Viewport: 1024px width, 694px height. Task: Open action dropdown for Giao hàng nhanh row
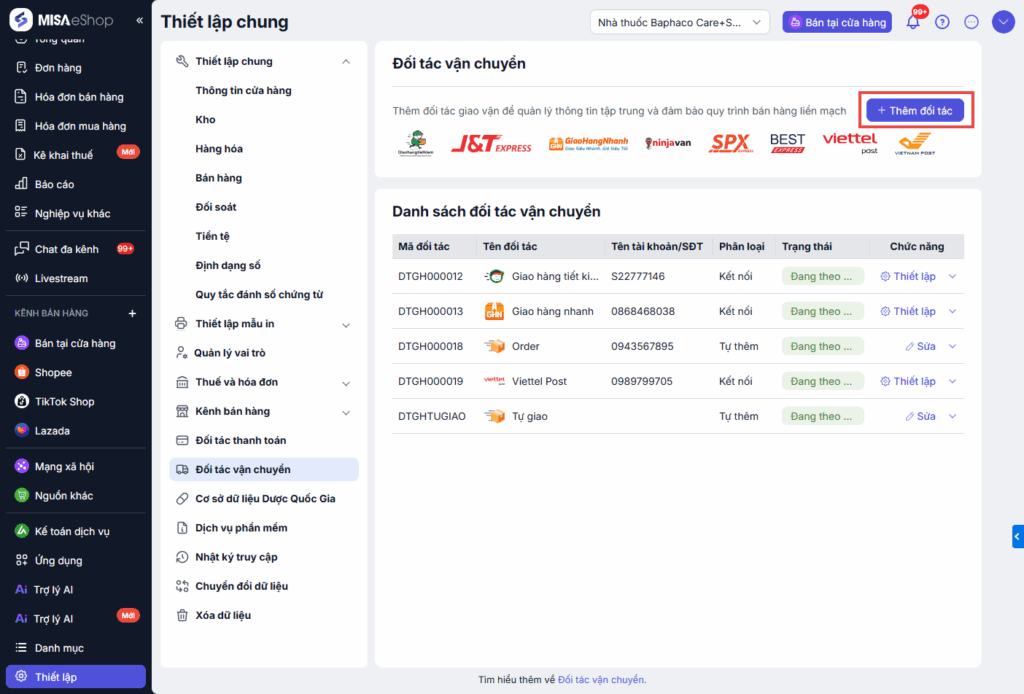952,311
